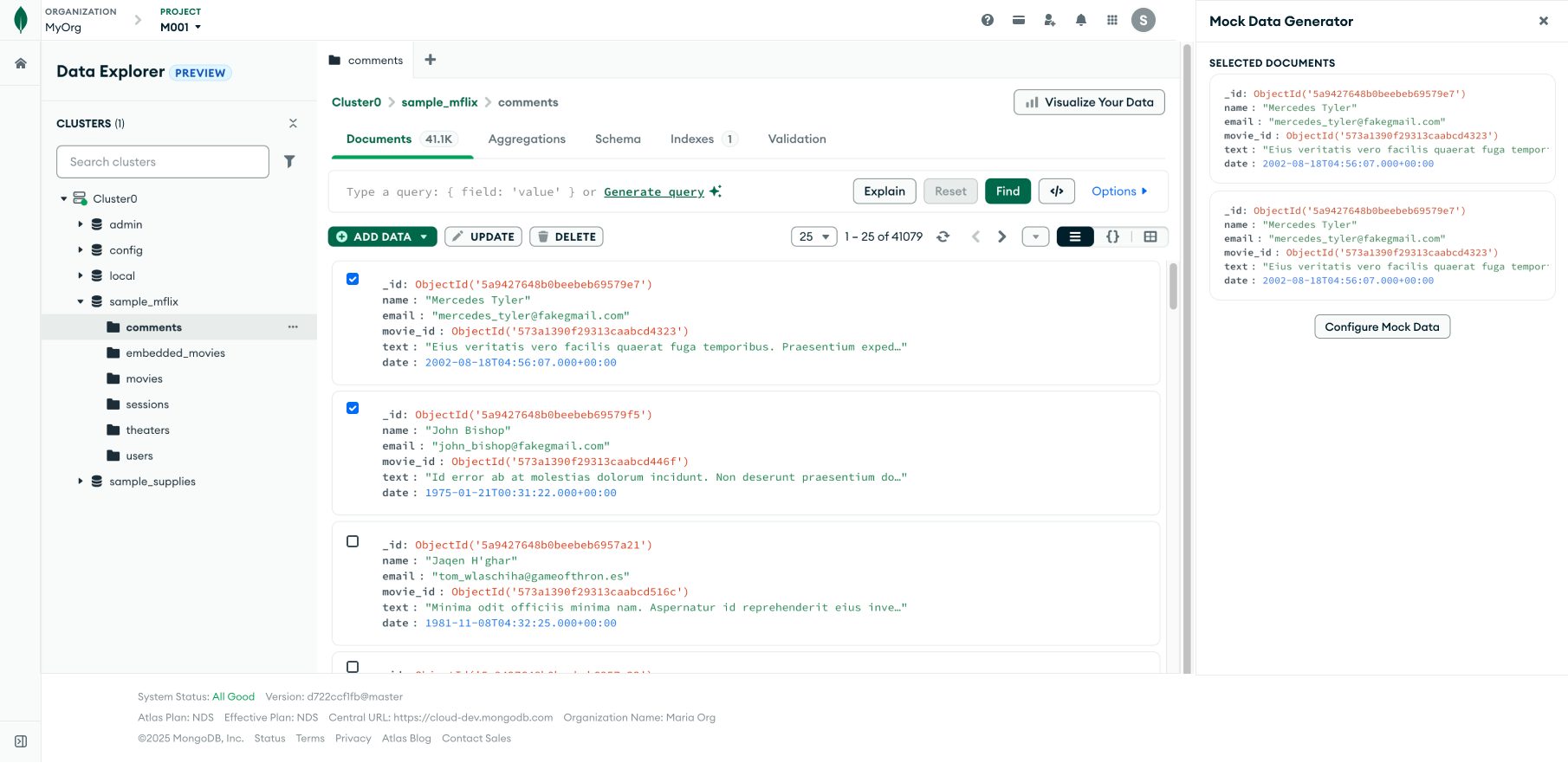Click the Generate query link

[x=654, y=192]
